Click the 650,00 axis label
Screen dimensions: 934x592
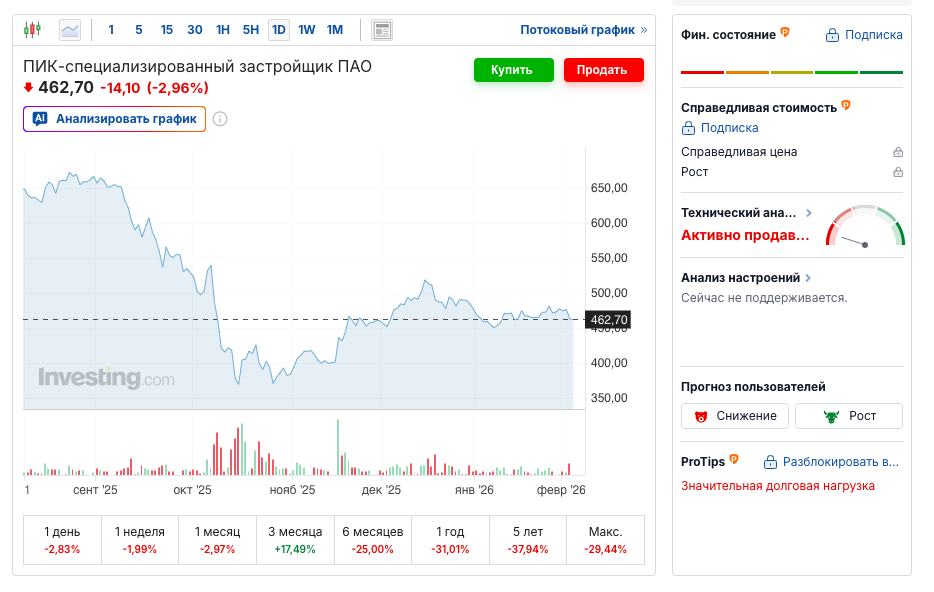(609, 188)
